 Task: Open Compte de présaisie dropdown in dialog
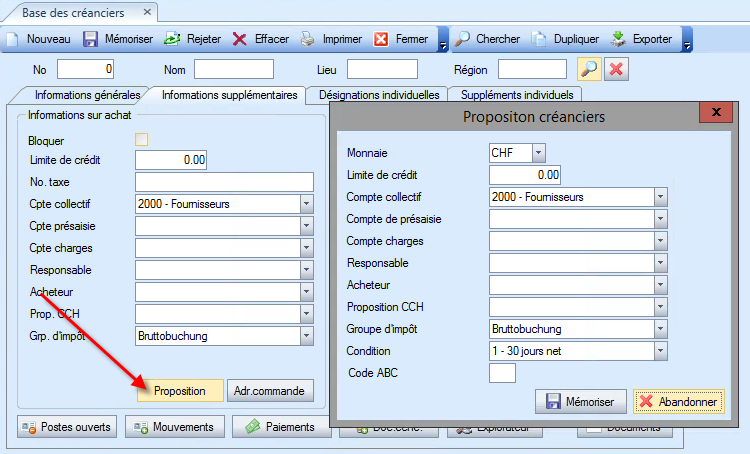(660, 219)
